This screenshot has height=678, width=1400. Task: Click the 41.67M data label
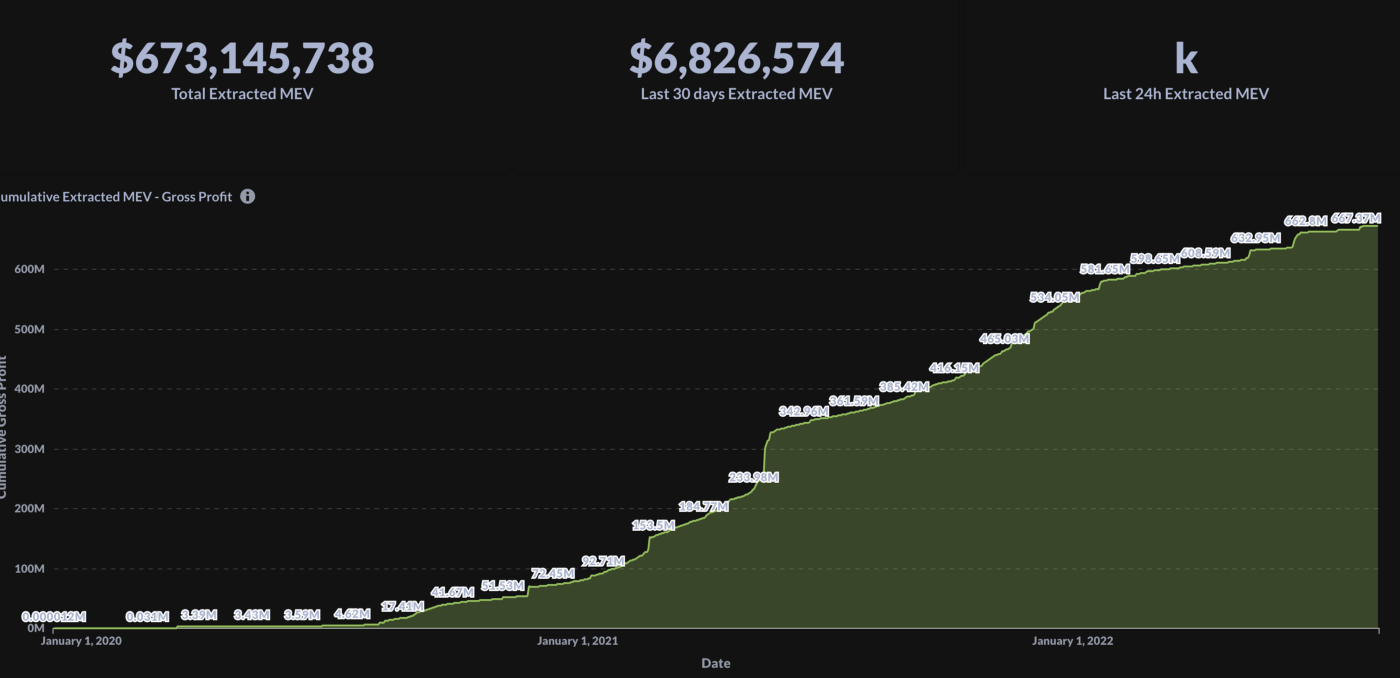tap(452, 592)
